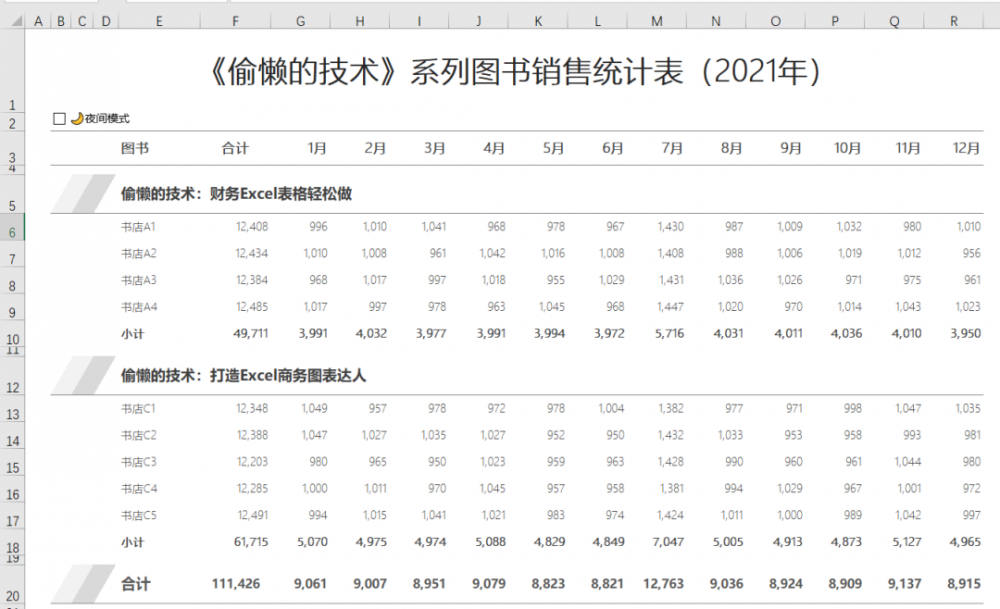Click the 书店C3 row label
This screenshot has height=609, width=1000.
pos(138,462)
